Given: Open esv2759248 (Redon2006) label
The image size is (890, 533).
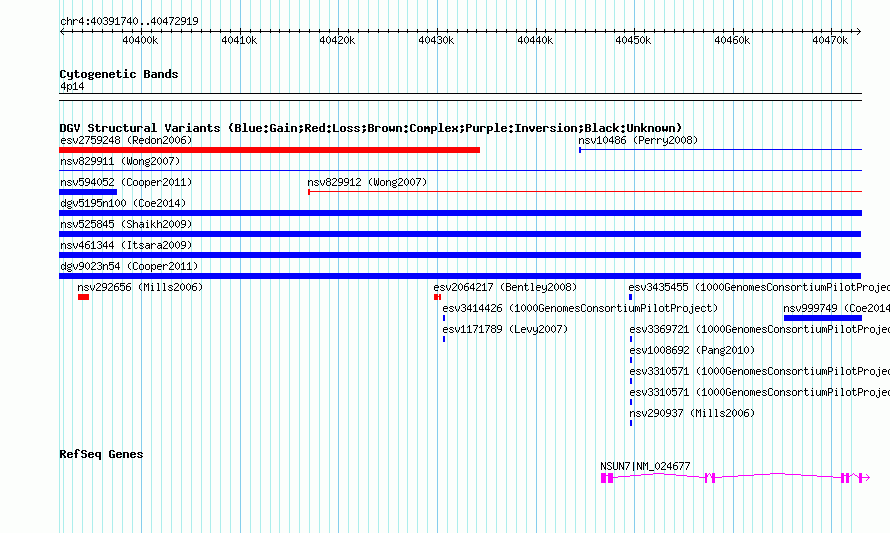Looking at the screenshot, I should coord(126,140).
